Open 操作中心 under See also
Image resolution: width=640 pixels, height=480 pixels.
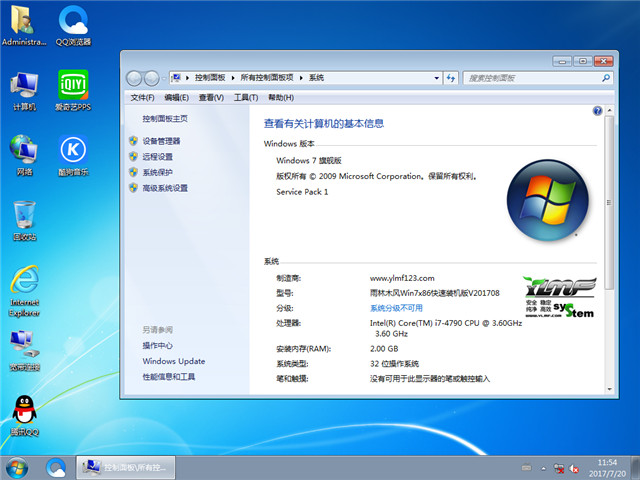point(158,346)
